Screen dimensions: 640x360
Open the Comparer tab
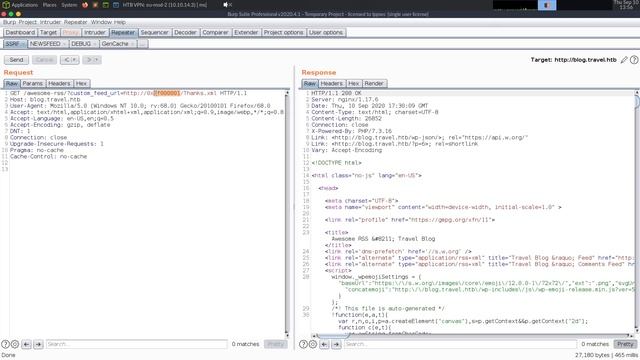coord(216,32)
